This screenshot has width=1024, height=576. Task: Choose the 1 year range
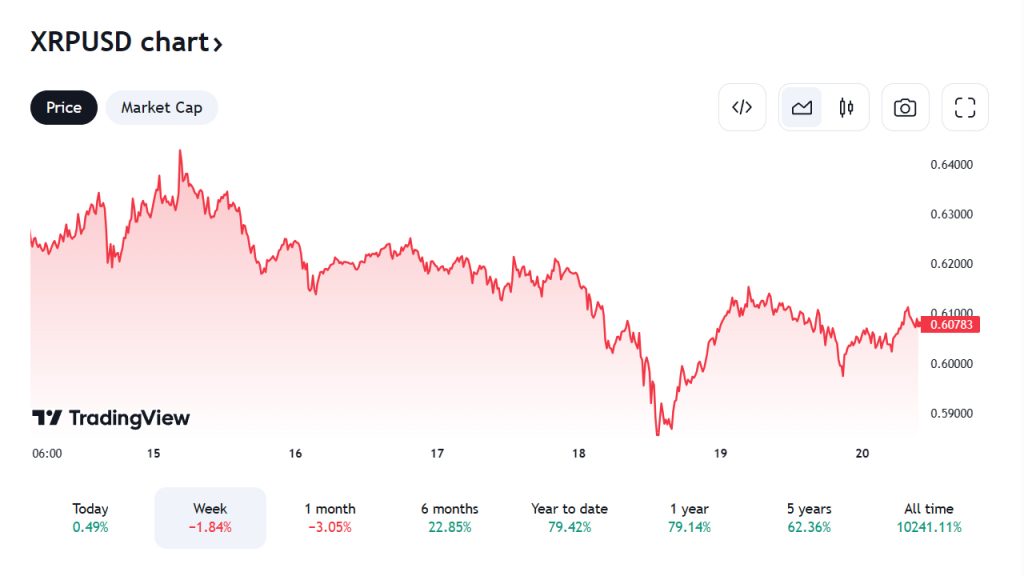click(689, 517)
